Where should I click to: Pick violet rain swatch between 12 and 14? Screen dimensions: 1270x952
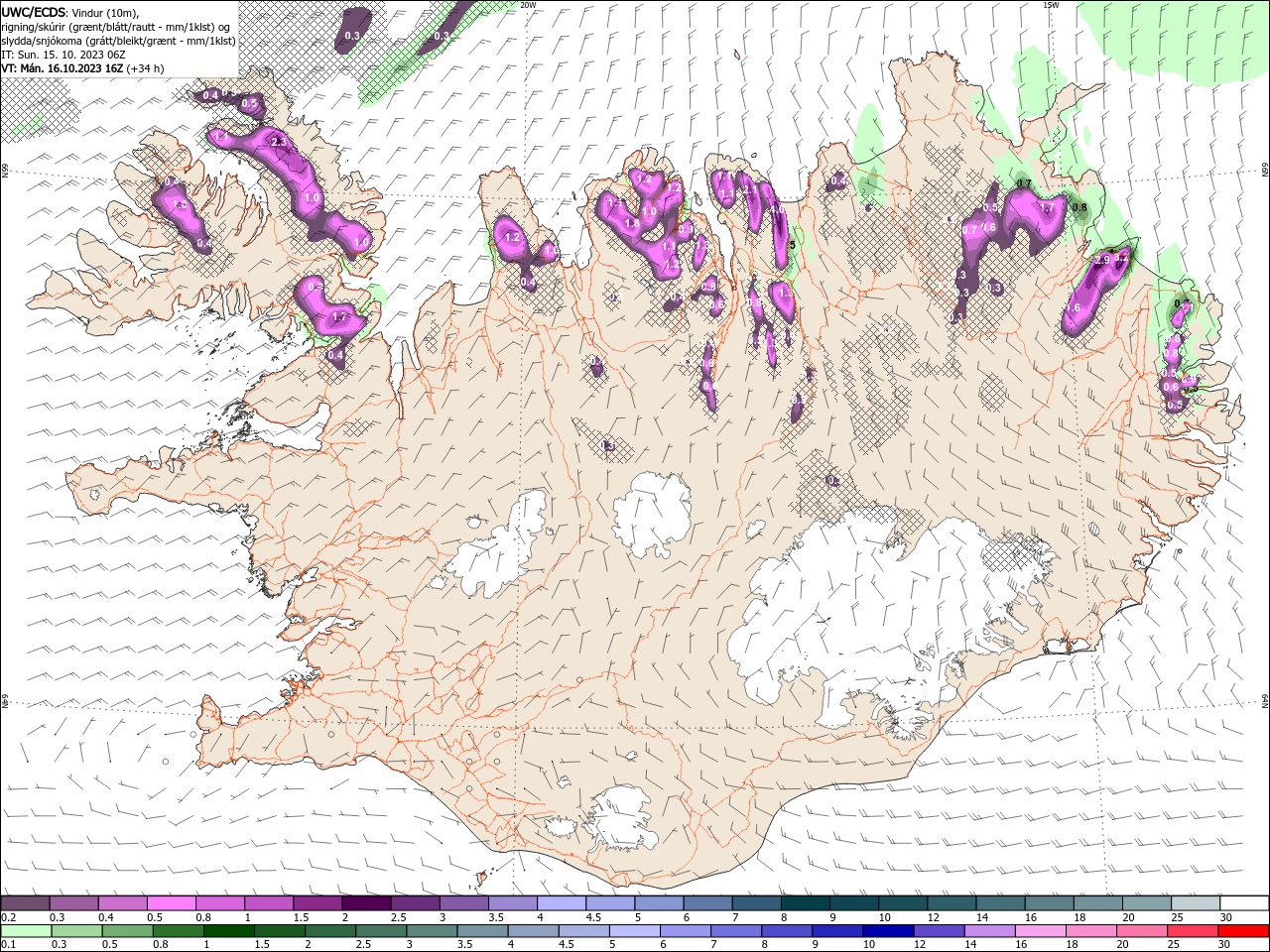pos(938,931)
